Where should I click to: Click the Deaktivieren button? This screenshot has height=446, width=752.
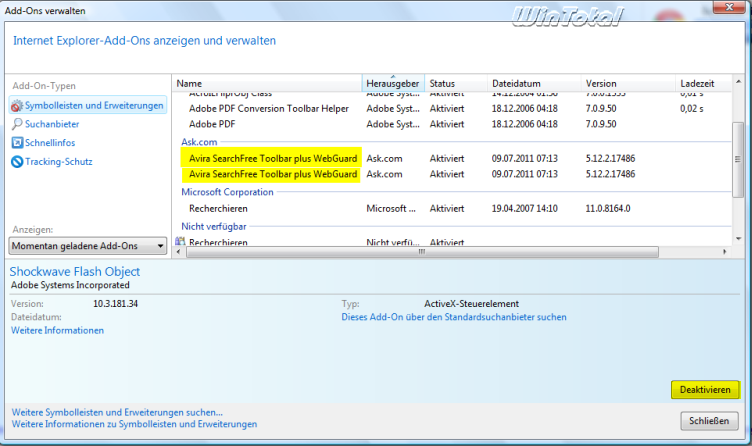point(705,390)
